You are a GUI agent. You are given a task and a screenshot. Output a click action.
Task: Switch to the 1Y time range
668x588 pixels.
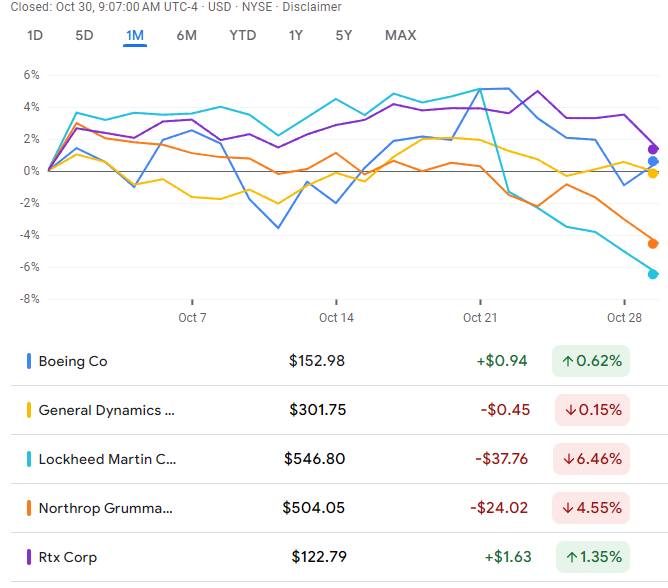pos(295,36)
